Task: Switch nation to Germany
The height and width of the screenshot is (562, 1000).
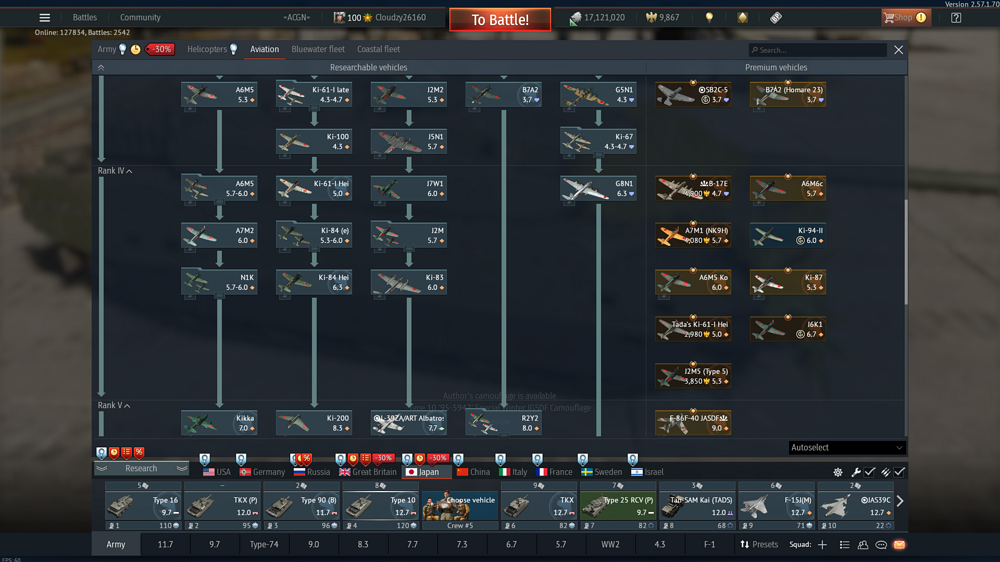Action: point(262,472)
